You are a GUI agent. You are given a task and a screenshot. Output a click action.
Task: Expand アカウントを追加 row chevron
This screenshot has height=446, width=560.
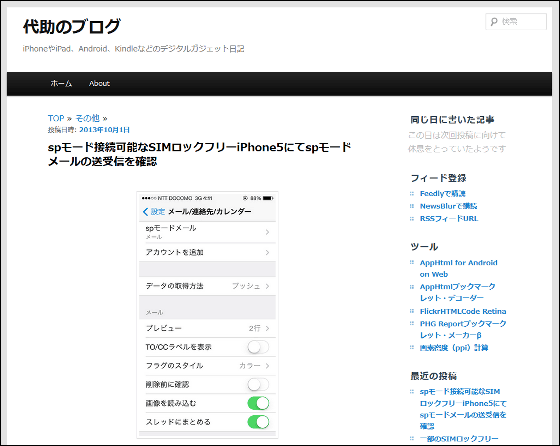click(268, 252)
